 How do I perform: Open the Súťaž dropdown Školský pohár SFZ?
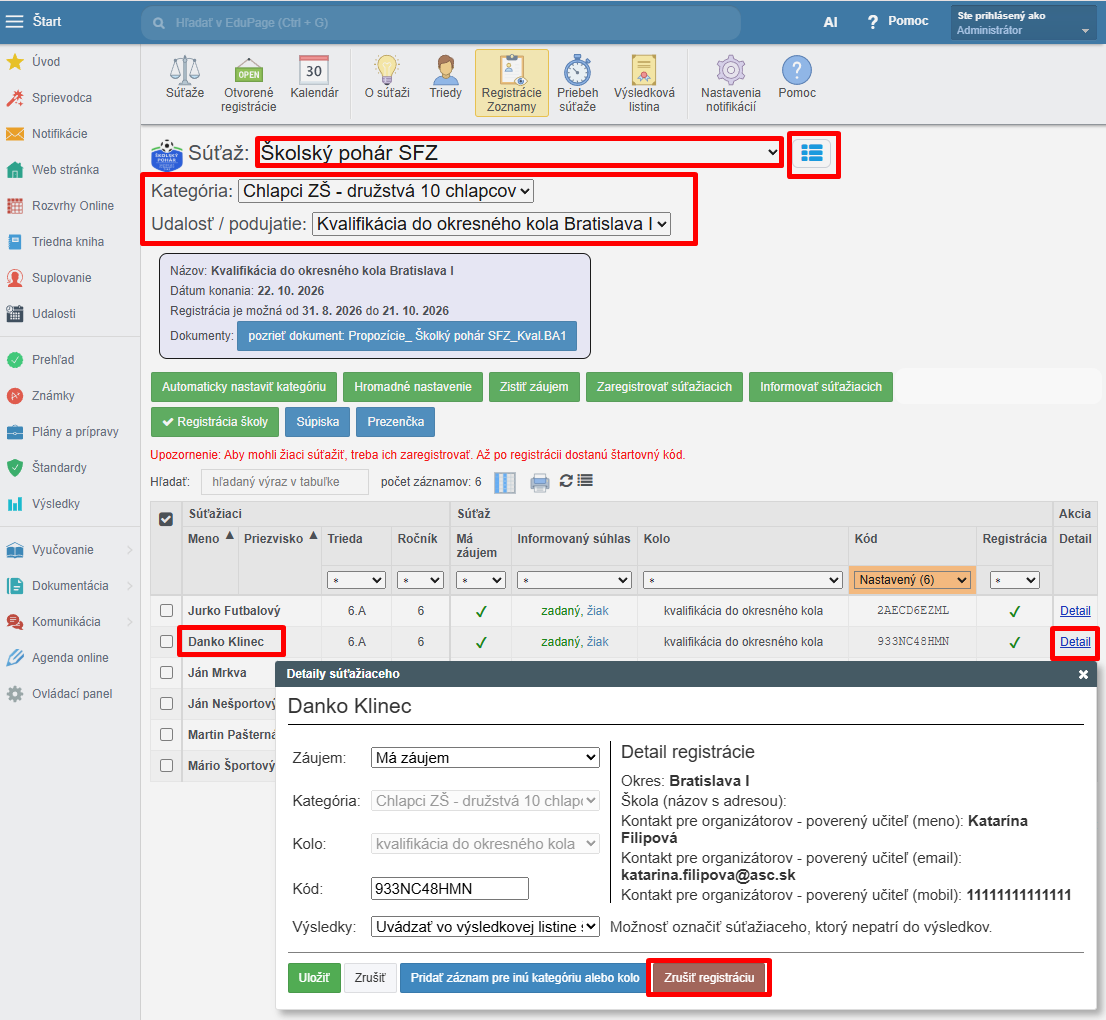519,153
